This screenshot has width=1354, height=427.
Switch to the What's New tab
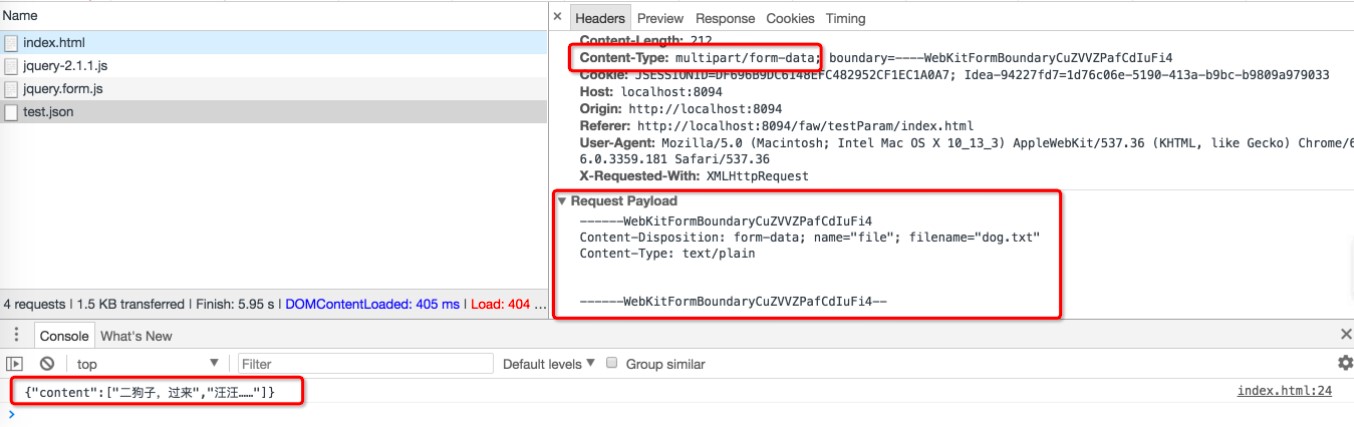pos(136,336)
